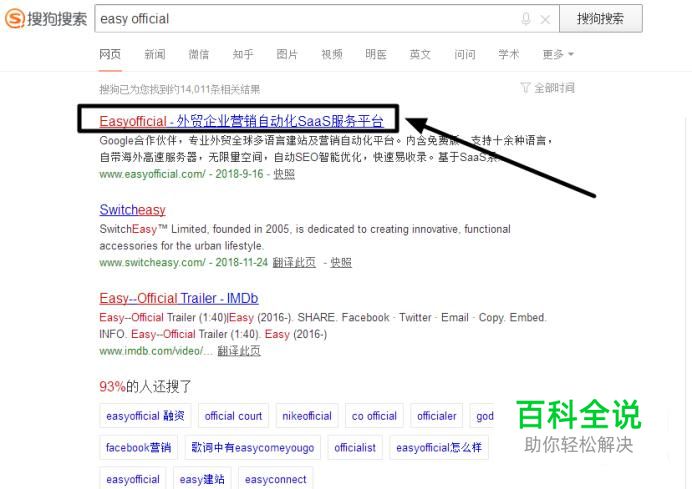The image size is (692, 489).
Task: Open the Easyofficial SaaS服务平台 result link
Action: coord(241,121)
